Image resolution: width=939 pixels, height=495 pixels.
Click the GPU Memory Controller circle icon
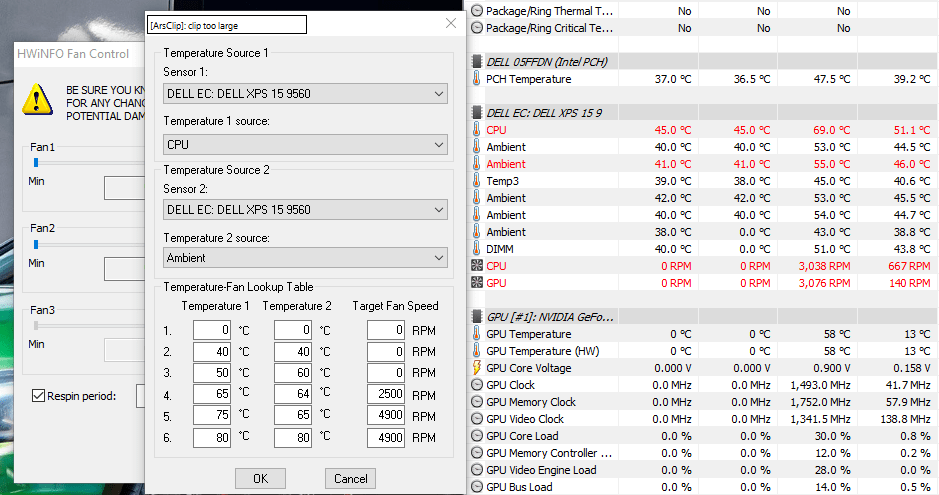[x=477, y=453]
